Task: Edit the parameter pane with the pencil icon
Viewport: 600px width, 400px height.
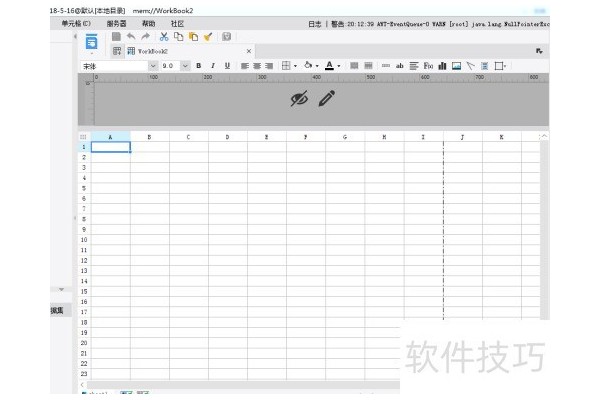Action: pos(327,98)
